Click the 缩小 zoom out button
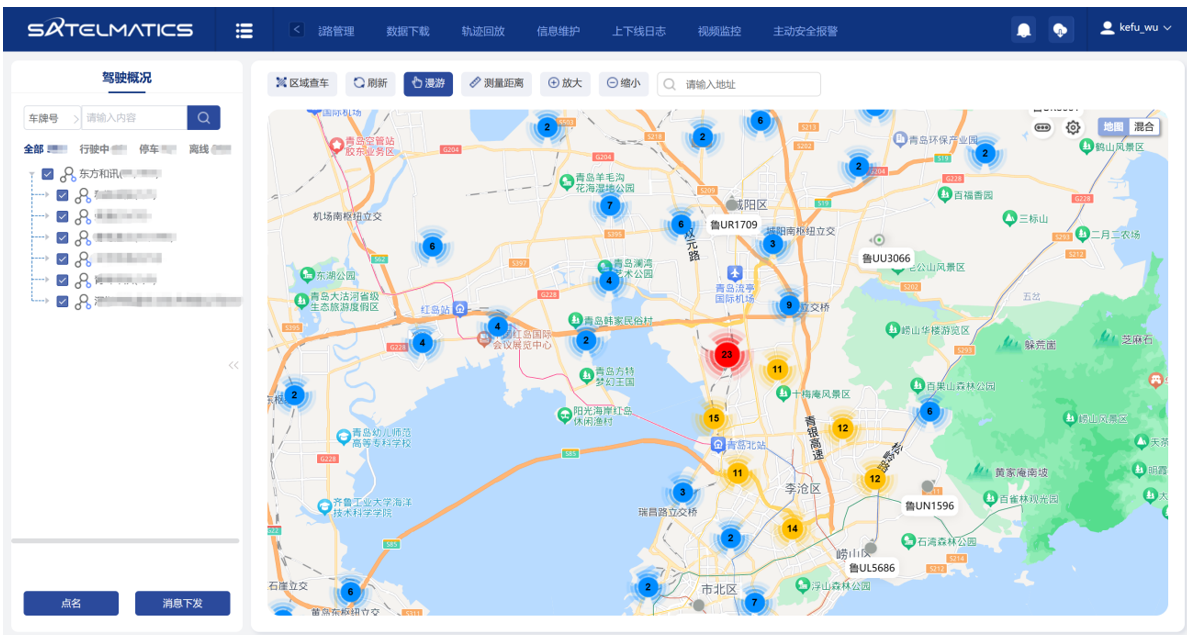 tap(624, 83)
